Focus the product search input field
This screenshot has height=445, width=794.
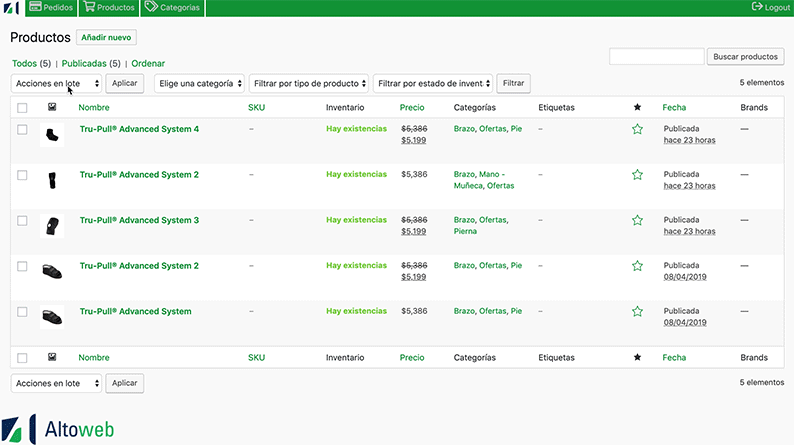[x=657, y=57]
